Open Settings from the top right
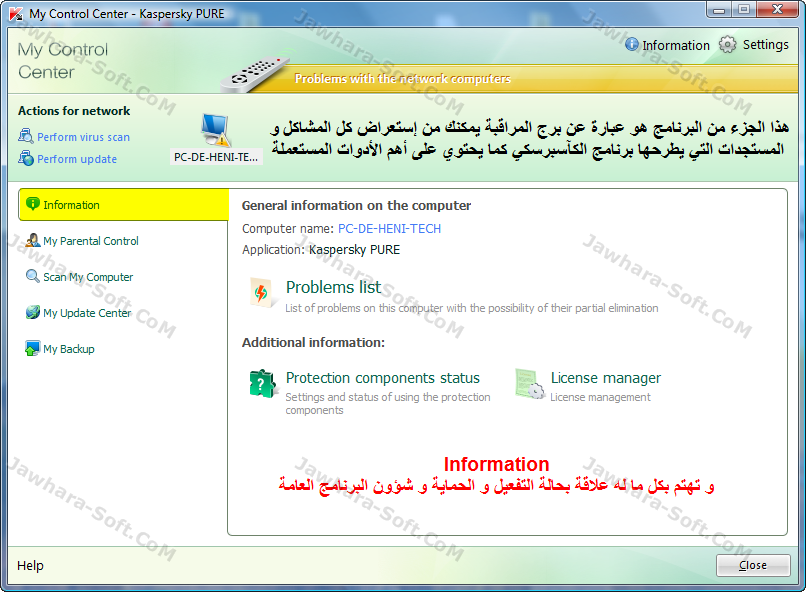Screen dimensions: 806x592 (x=765, y=45)
